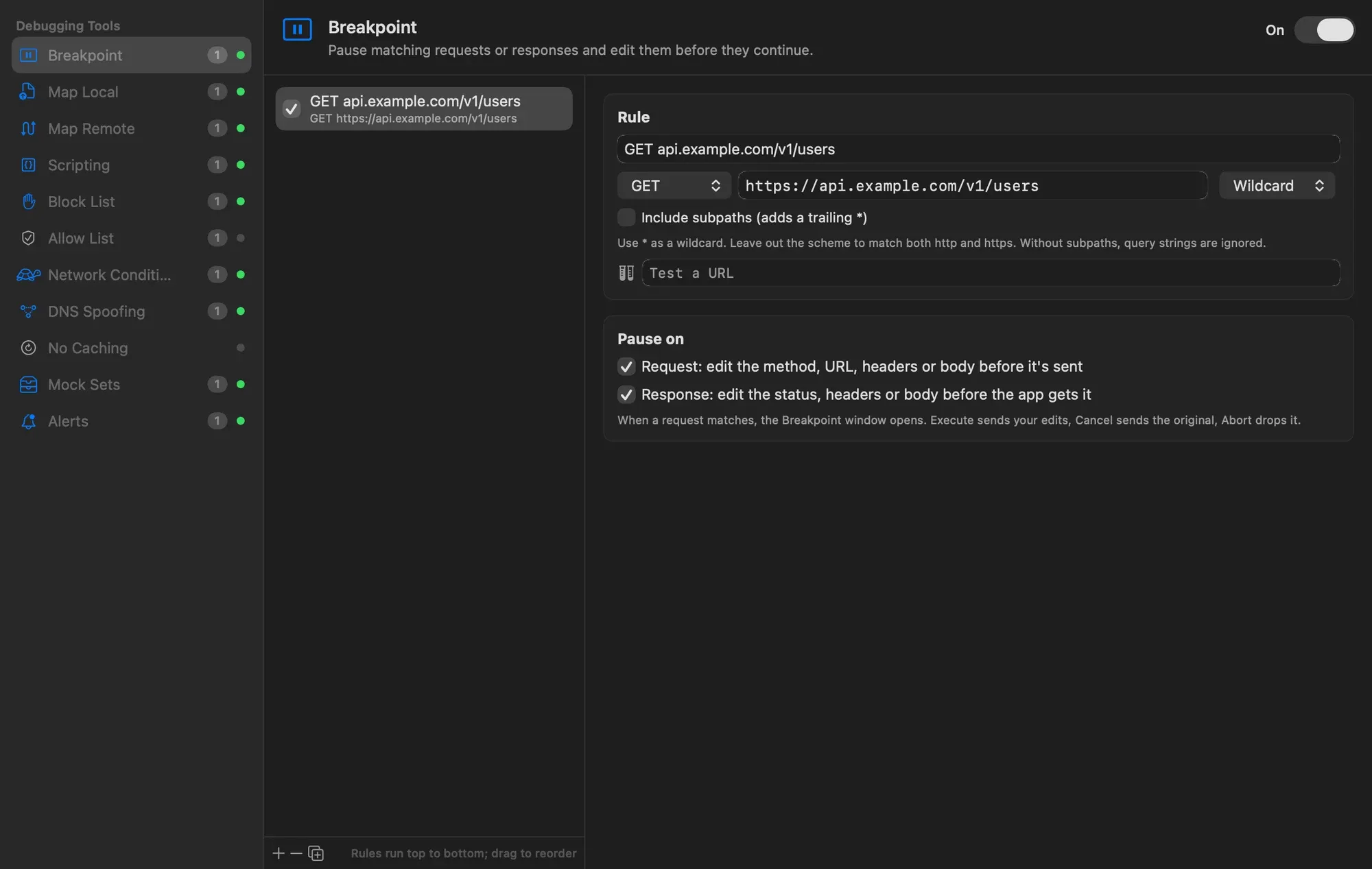Click the 'Debugging Tools' sidebar heading
Image resolution: width=1372 pixels, height=869 pixels.
[68, 25]
